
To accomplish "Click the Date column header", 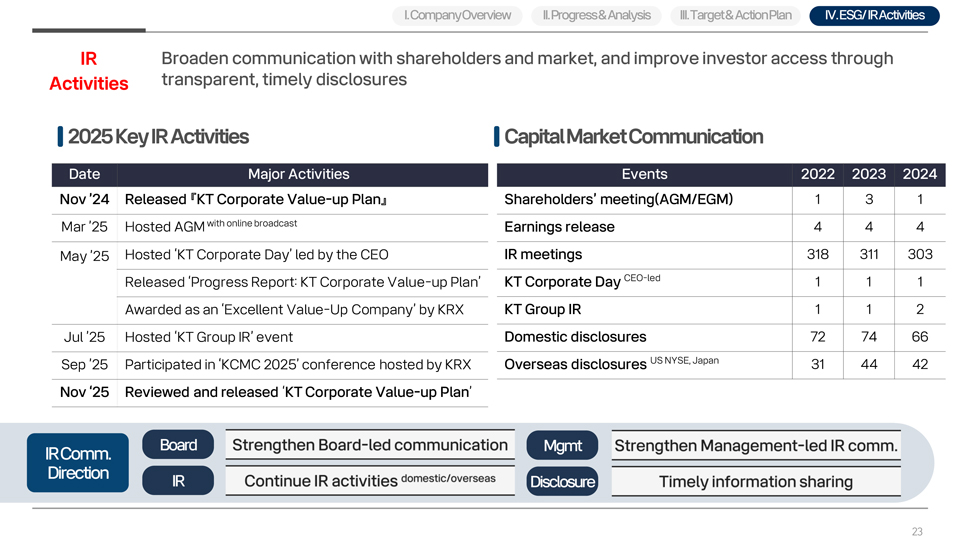I will pyautogui.click(x=84, y=174).
